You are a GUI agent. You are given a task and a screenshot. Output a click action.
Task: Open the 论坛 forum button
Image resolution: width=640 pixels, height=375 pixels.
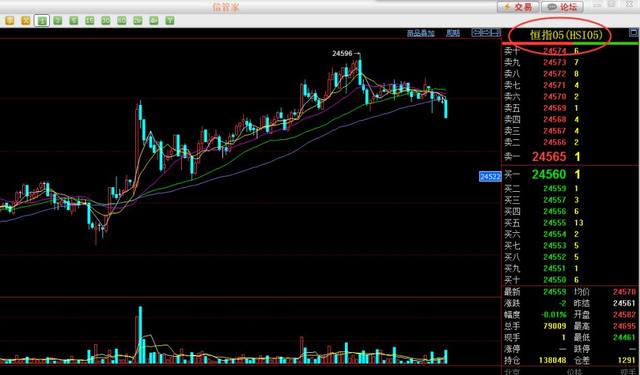[x=562, y=7]
